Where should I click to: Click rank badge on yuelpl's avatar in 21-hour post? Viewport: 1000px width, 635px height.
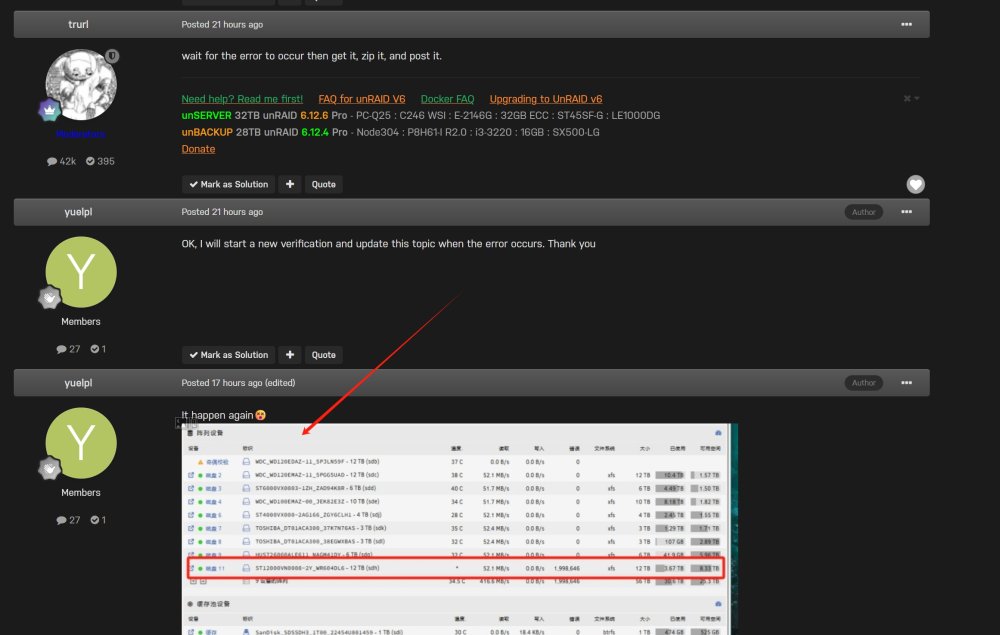click(49, 298)
